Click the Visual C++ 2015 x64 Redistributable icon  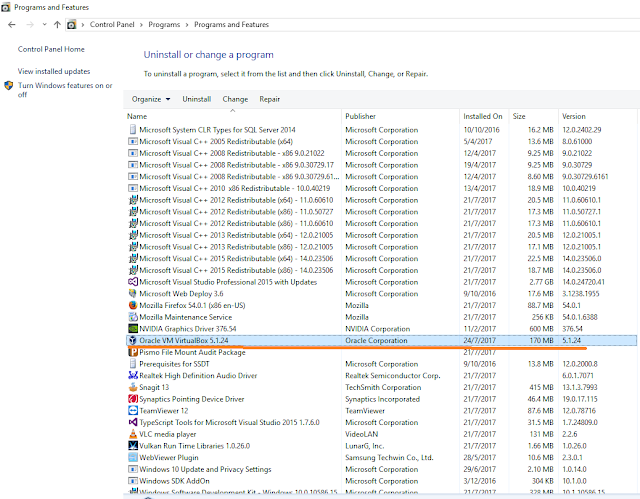tap(133, 258)
